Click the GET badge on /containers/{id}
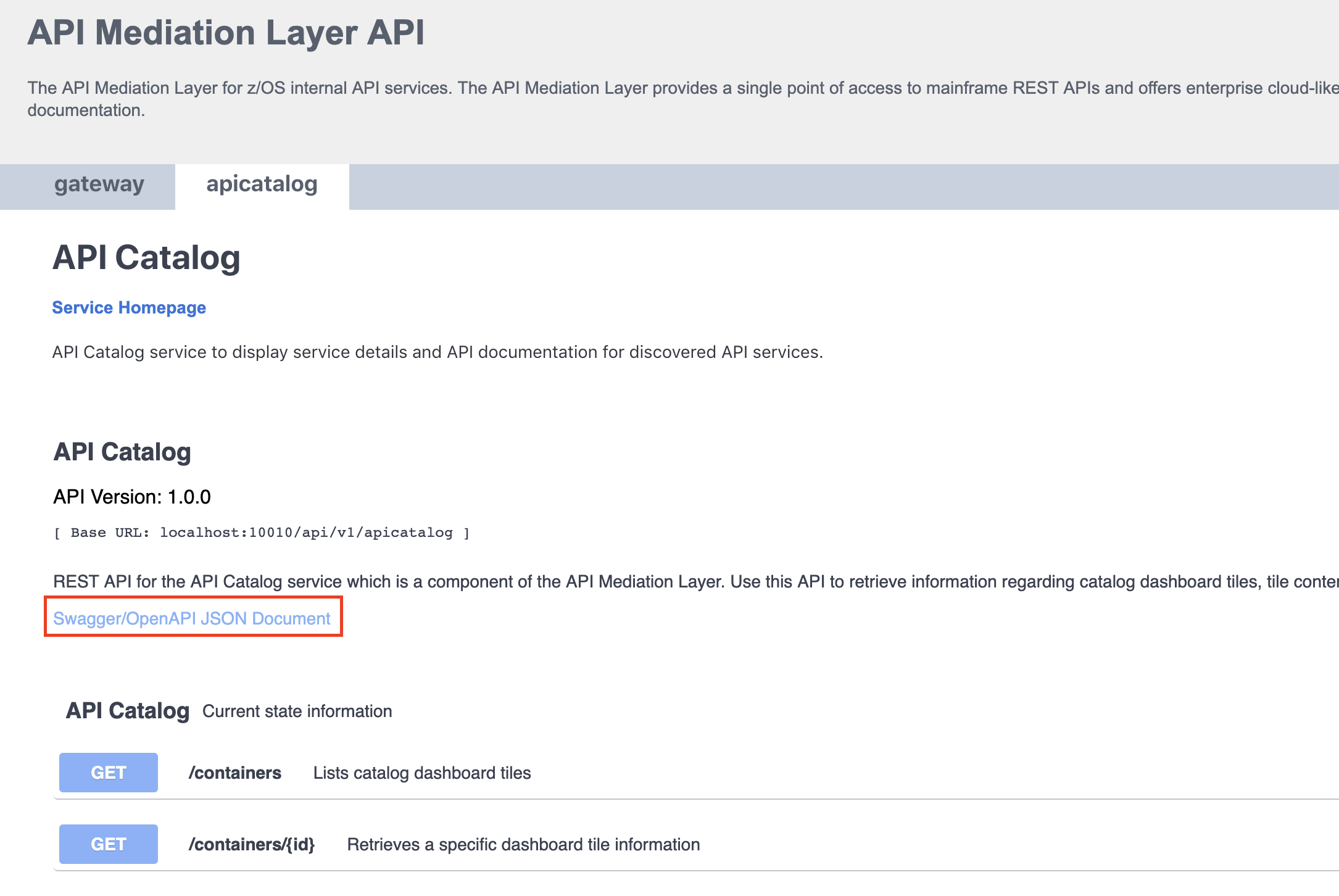This screenshot has width=1339, height=896. pyautogui.click(x=108, y=844)
